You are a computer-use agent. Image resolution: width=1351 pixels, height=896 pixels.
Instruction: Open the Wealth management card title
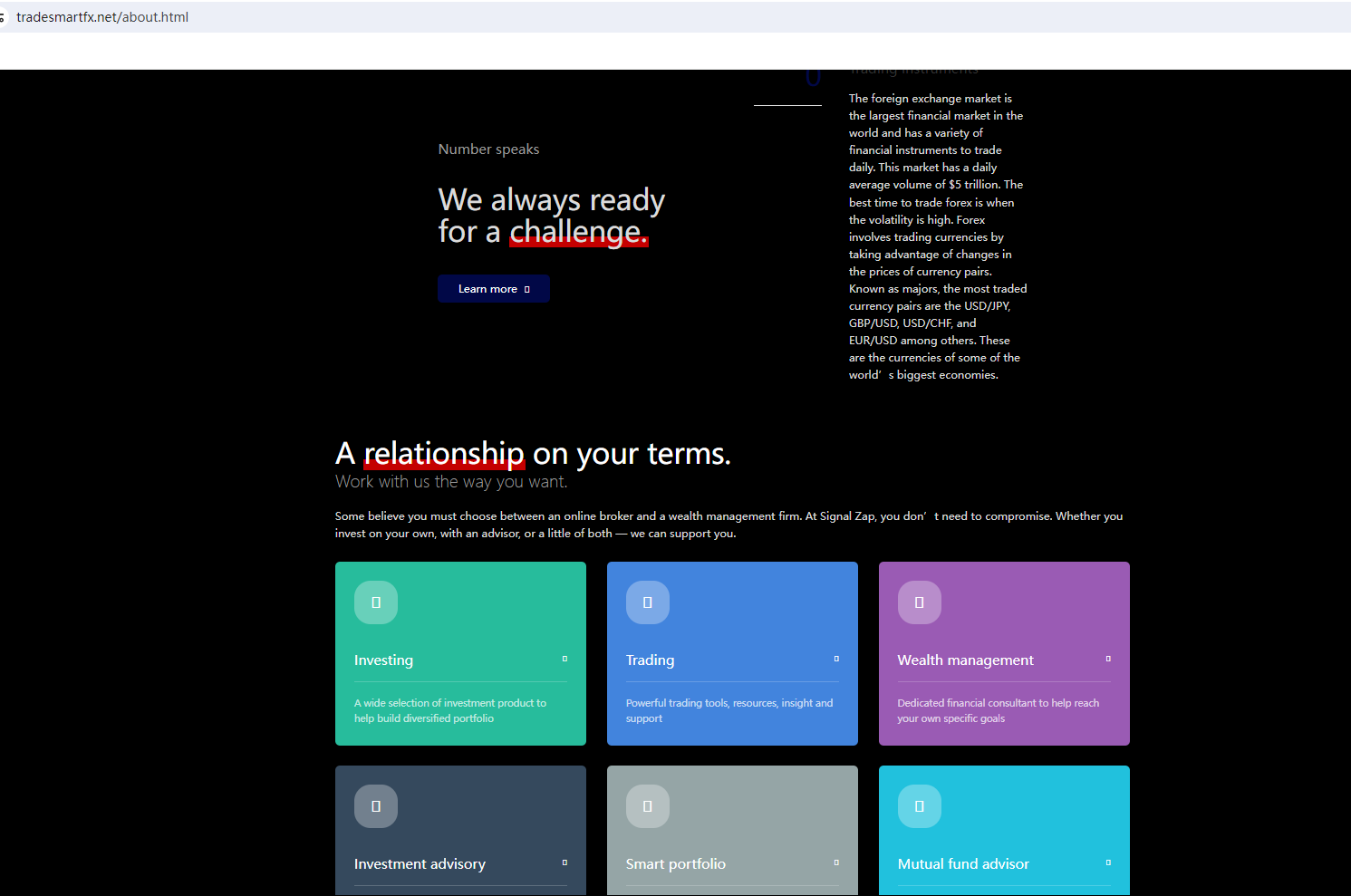pos(965,660)
